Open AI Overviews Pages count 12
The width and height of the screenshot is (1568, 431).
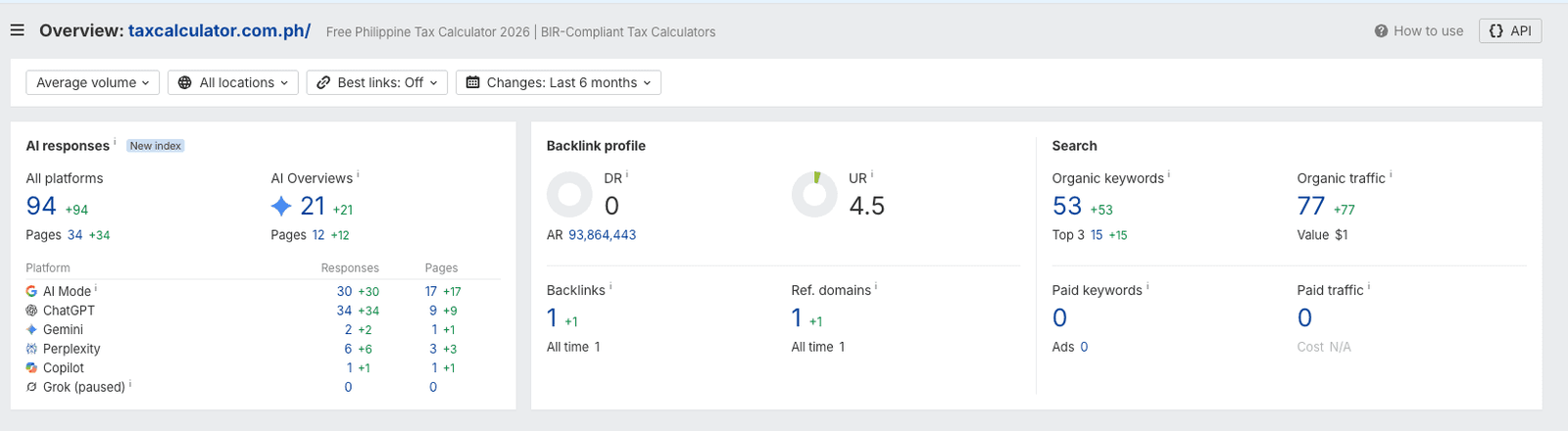[318, 235]
